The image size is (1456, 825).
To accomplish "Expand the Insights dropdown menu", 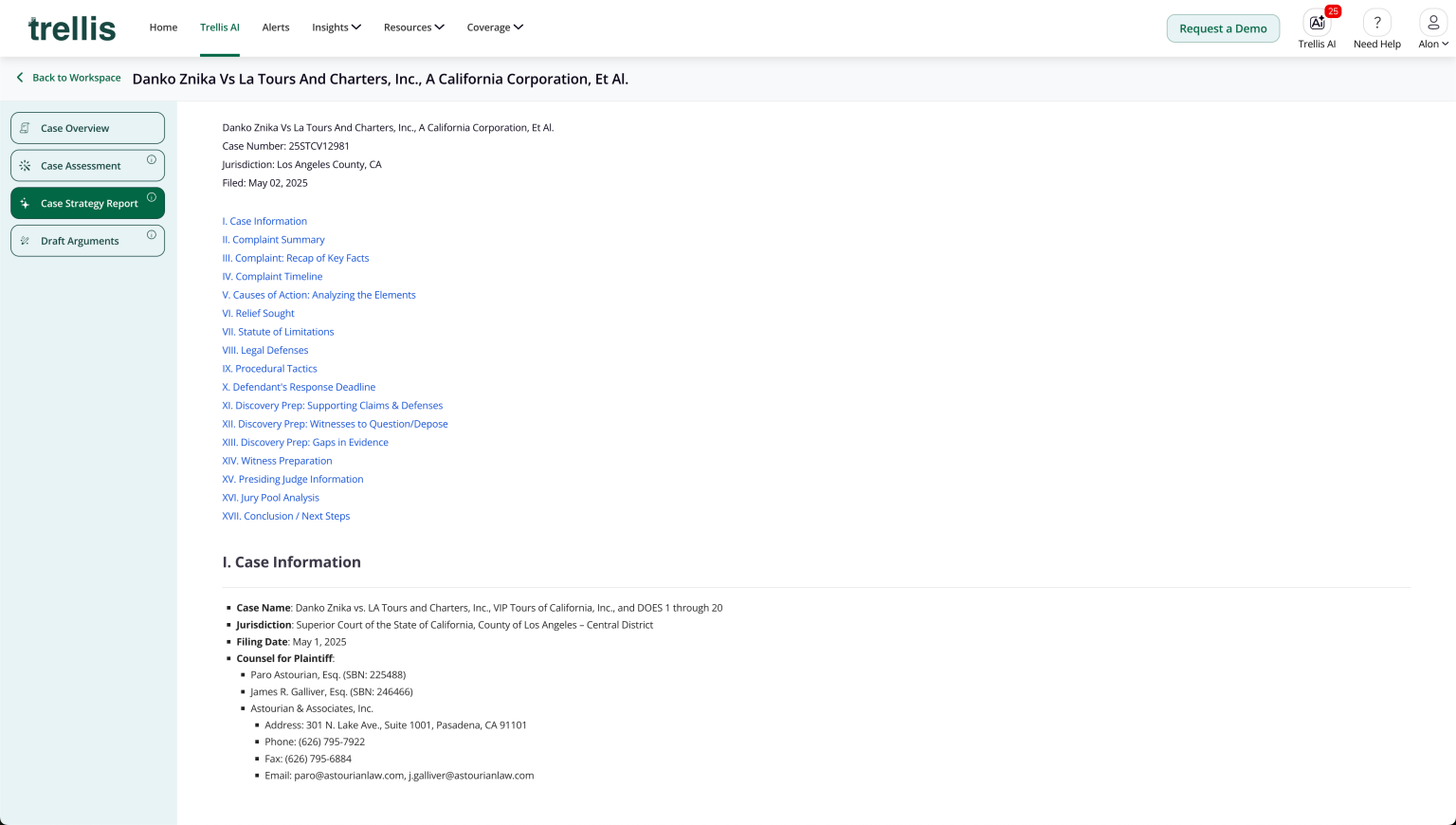I will click(x=336, y=27).
